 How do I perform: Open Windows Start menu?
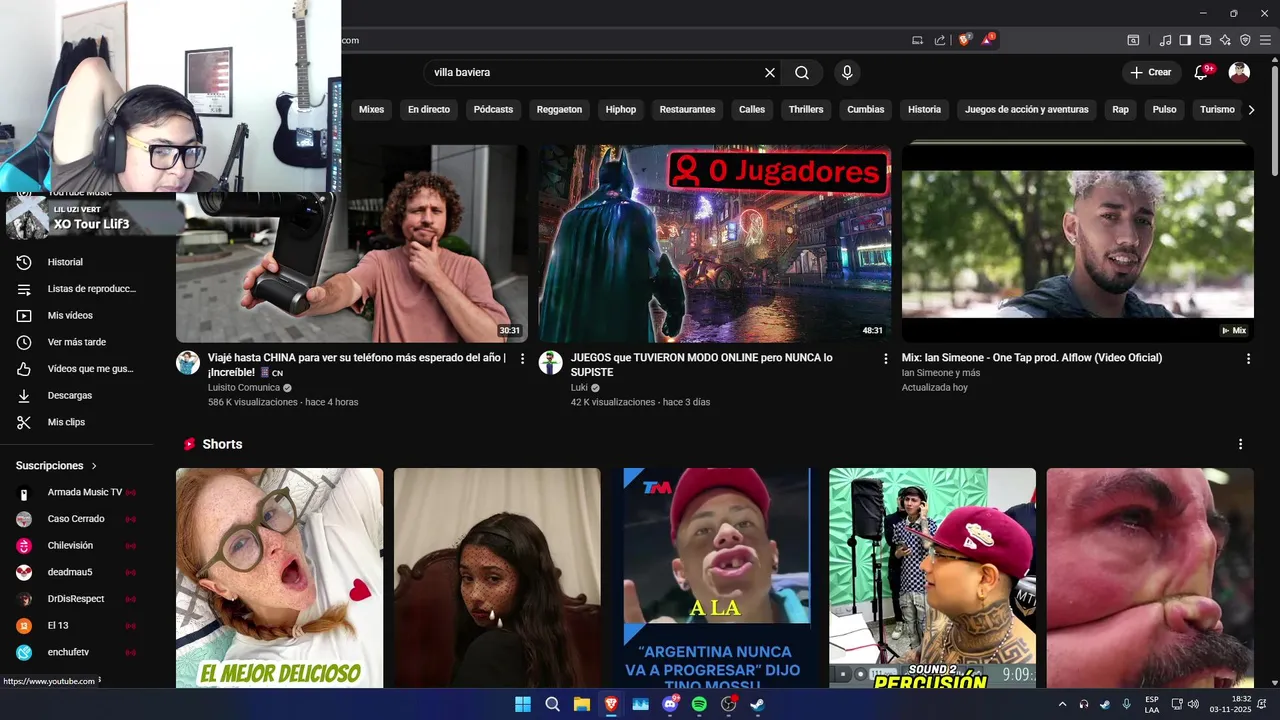[x=523, y=704]
